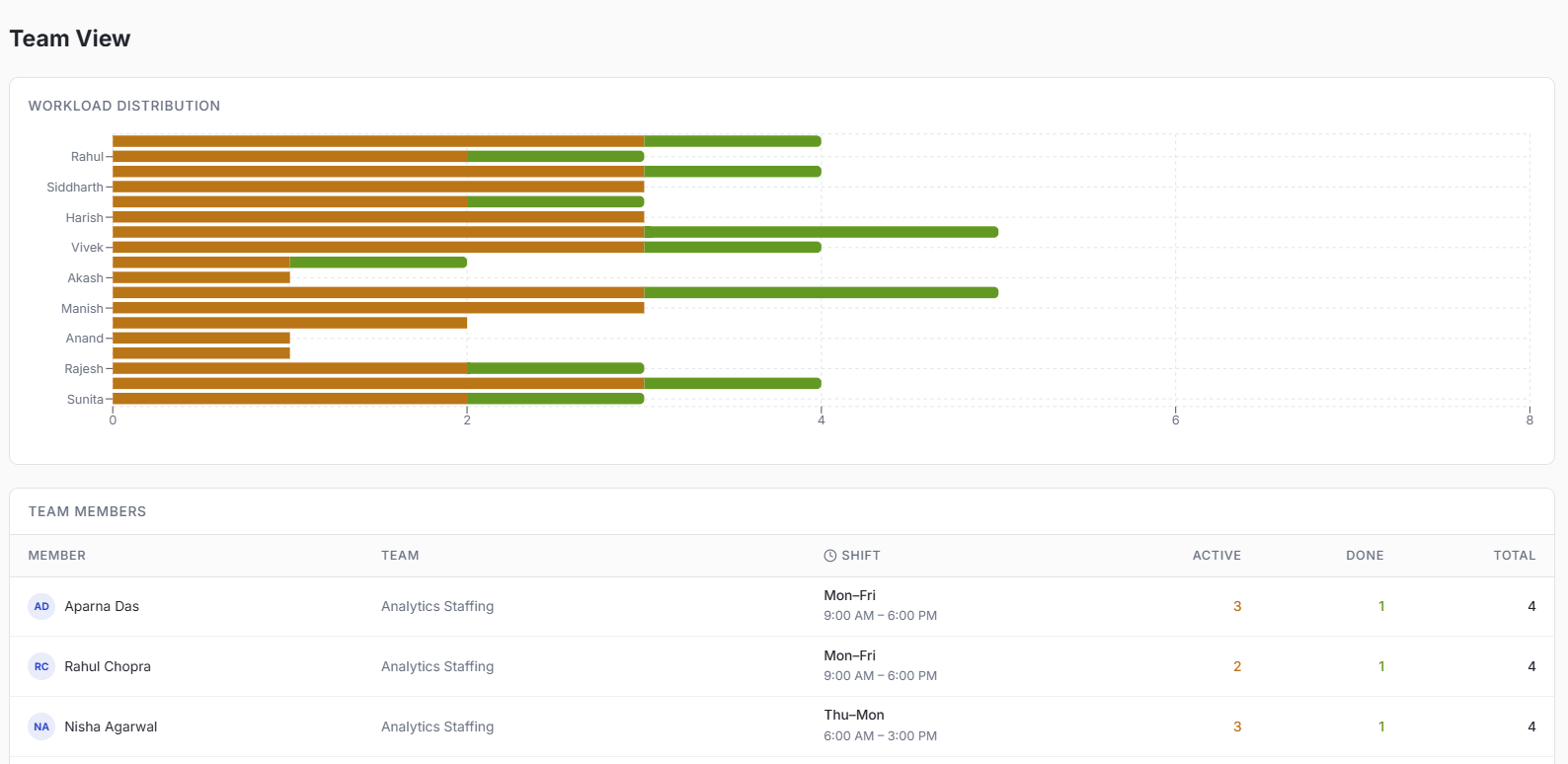This screenshot has width=1568, height=764.
Task: Click the Akash label on the chart axis
Action: pos(85,278)
